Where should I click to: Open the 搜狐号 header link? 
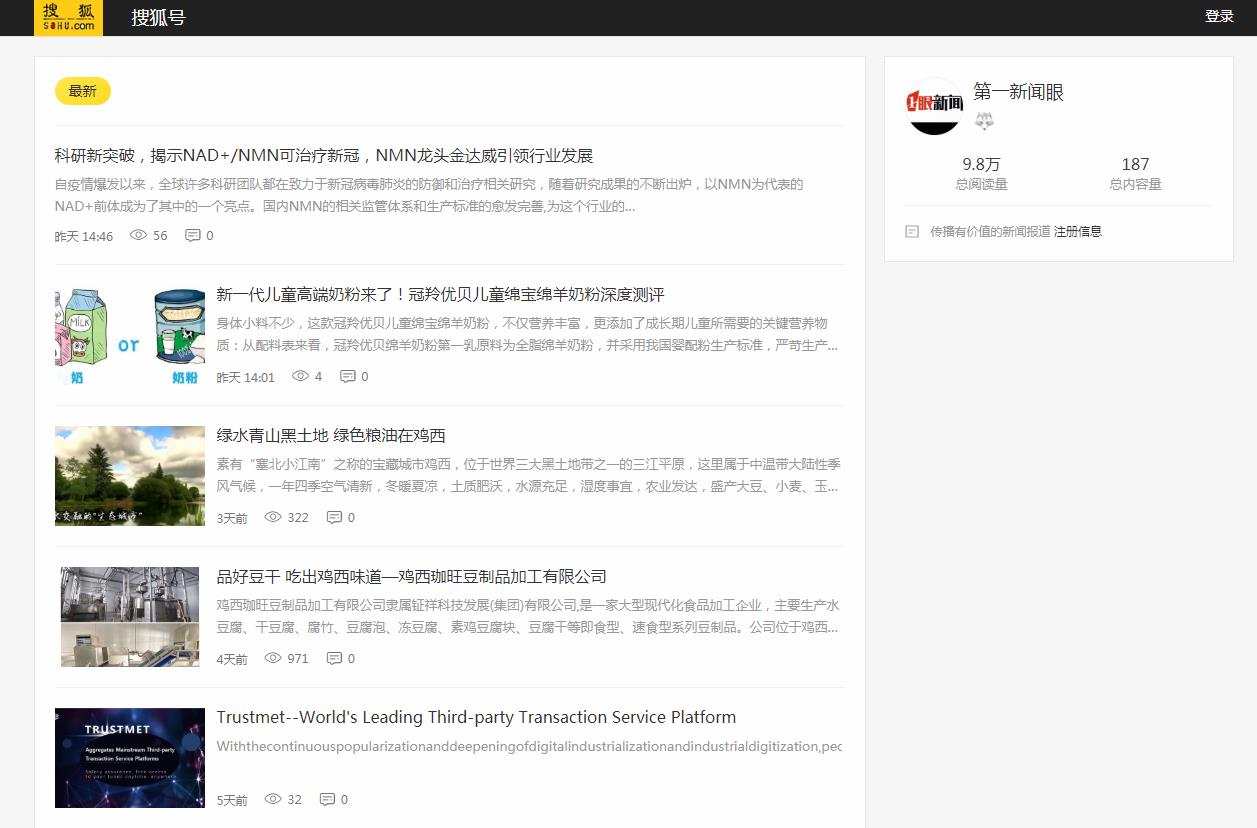pos(158,17)
